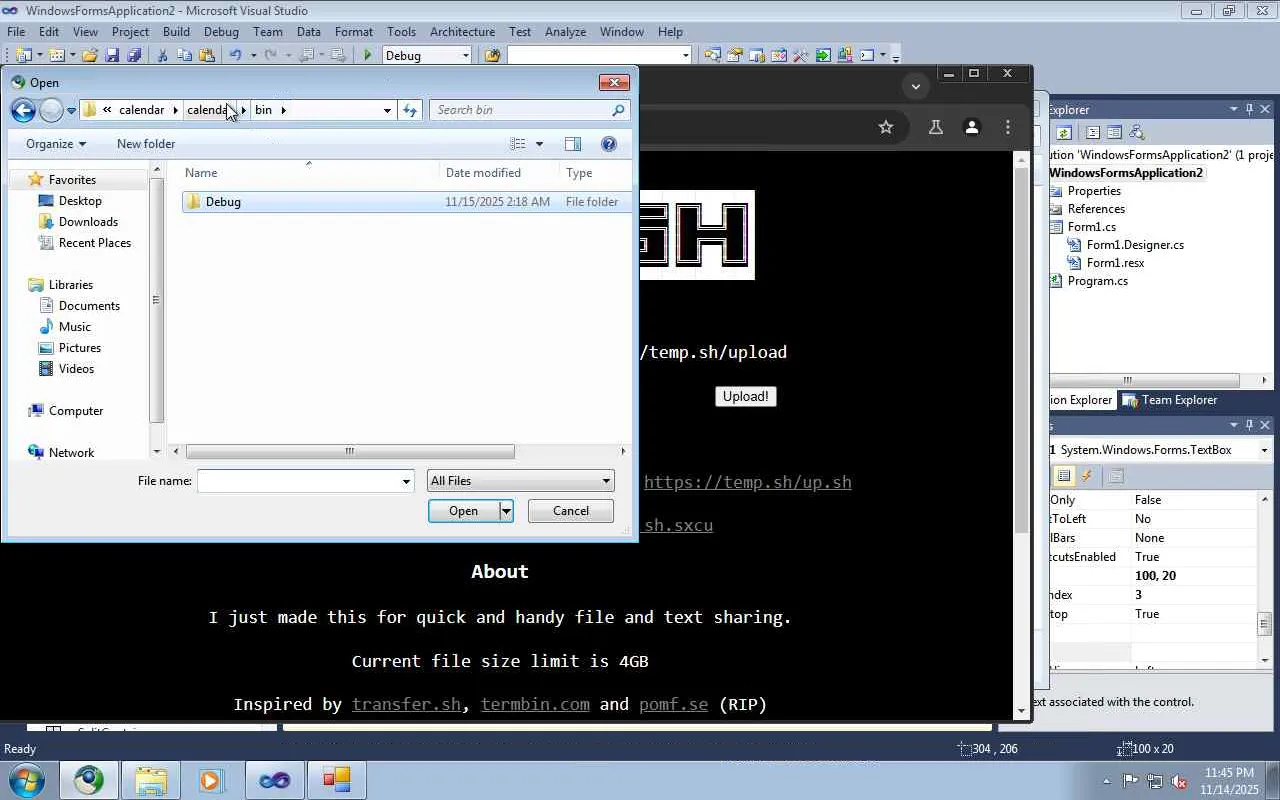Click the lightning Events icon in Properties panel
This screenshot has width=1280, height=800.
click(x=1087, y=476)
